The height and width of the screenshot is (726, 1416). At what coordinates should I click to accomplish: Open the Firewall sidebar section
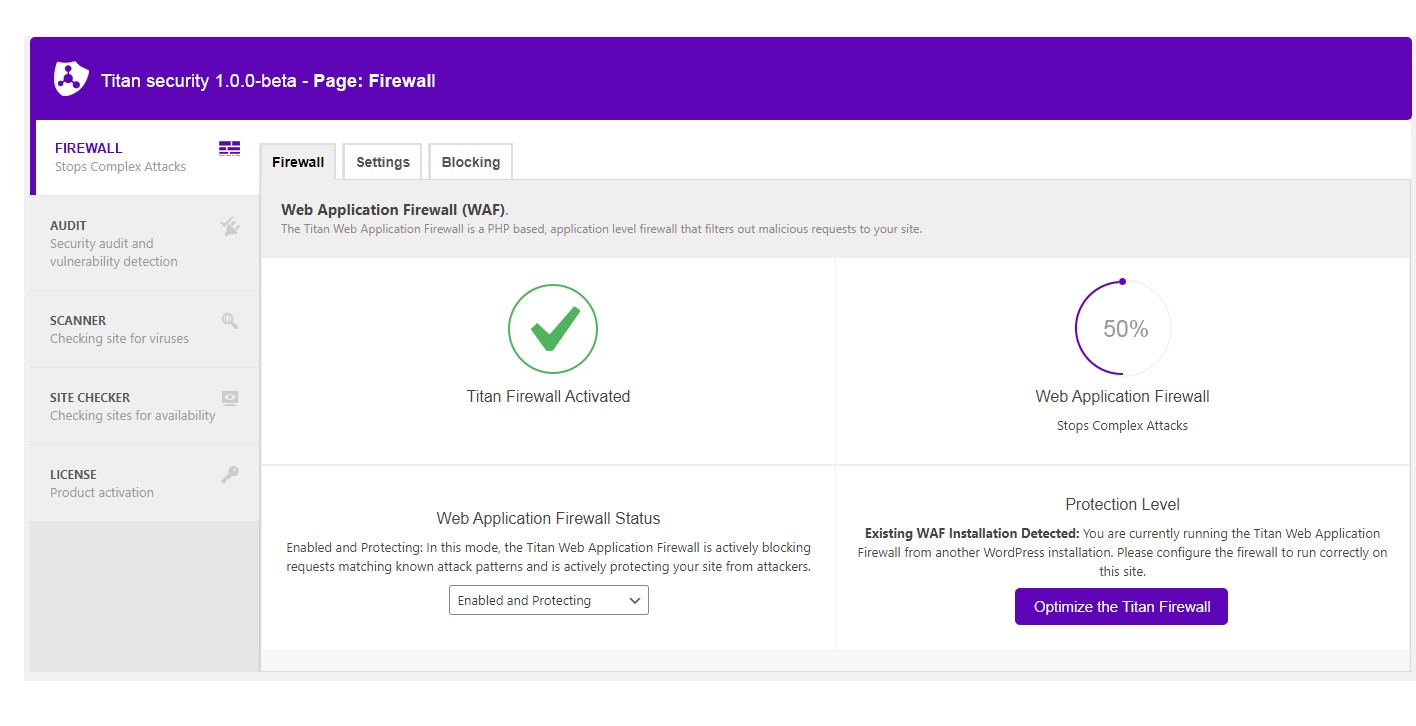(x=145, y=157)
